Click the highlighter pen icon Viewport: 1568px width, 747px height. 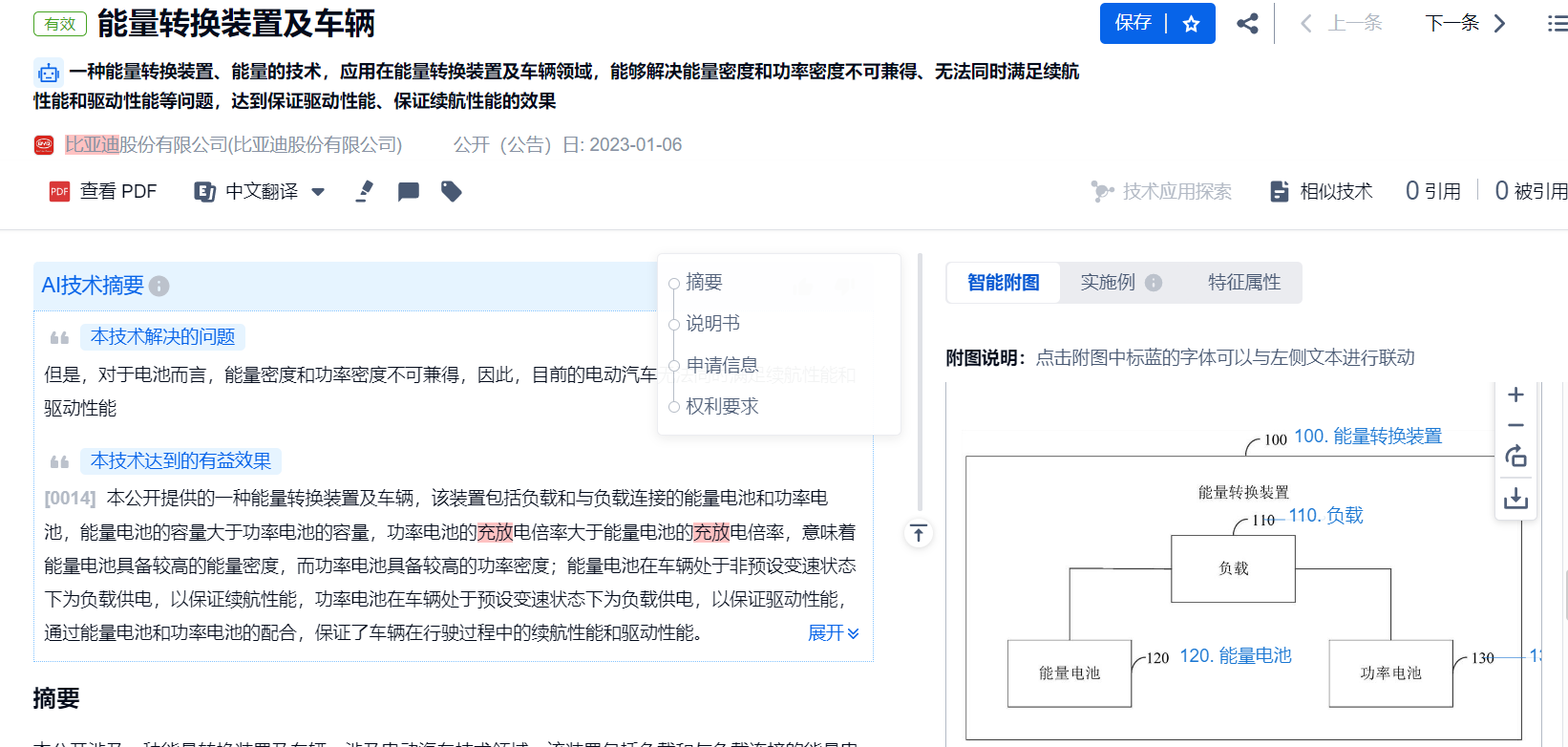click(x=365, y=192)
